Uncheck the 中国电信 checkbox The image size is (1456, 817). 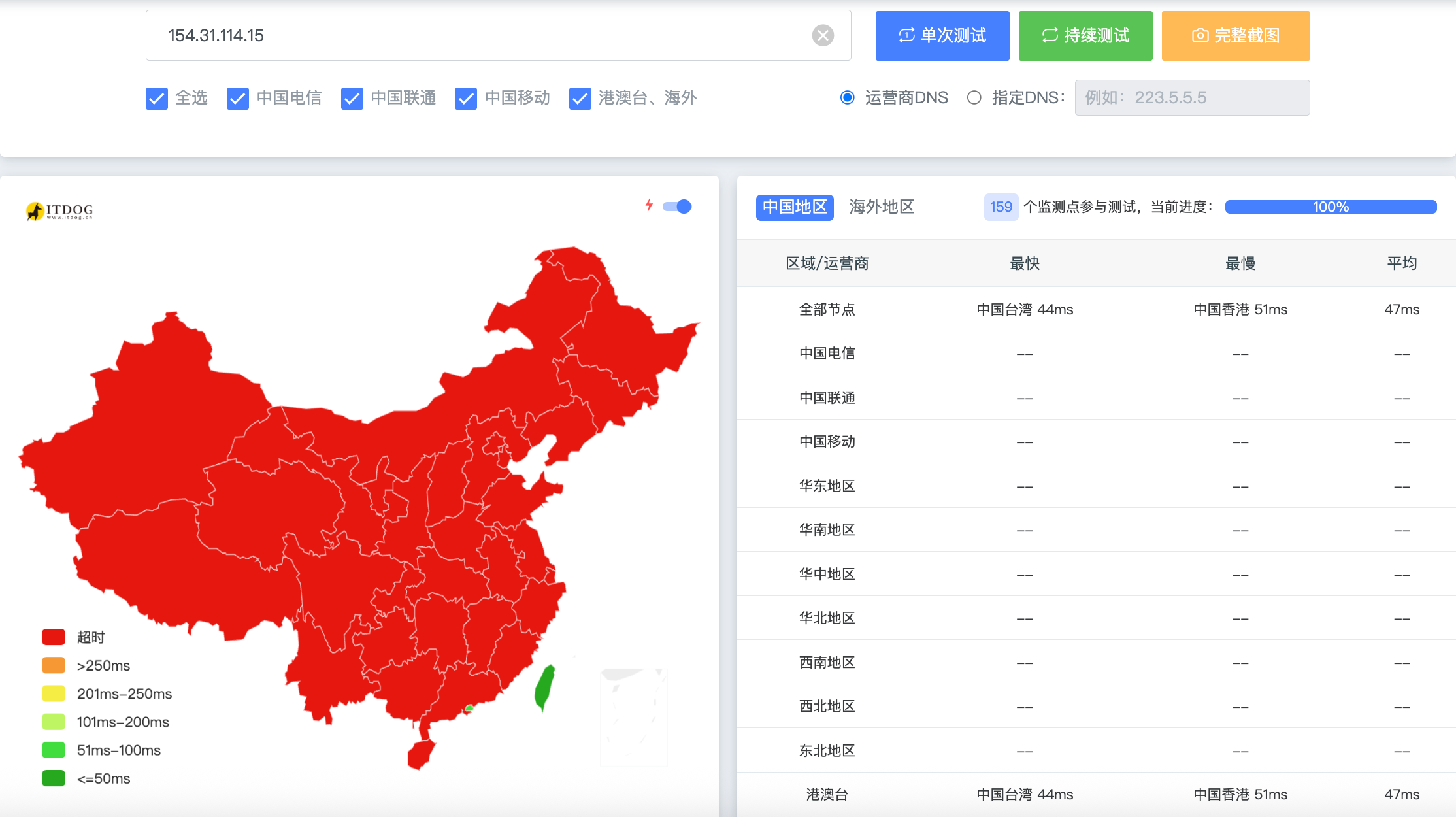(x=238, y=99)
